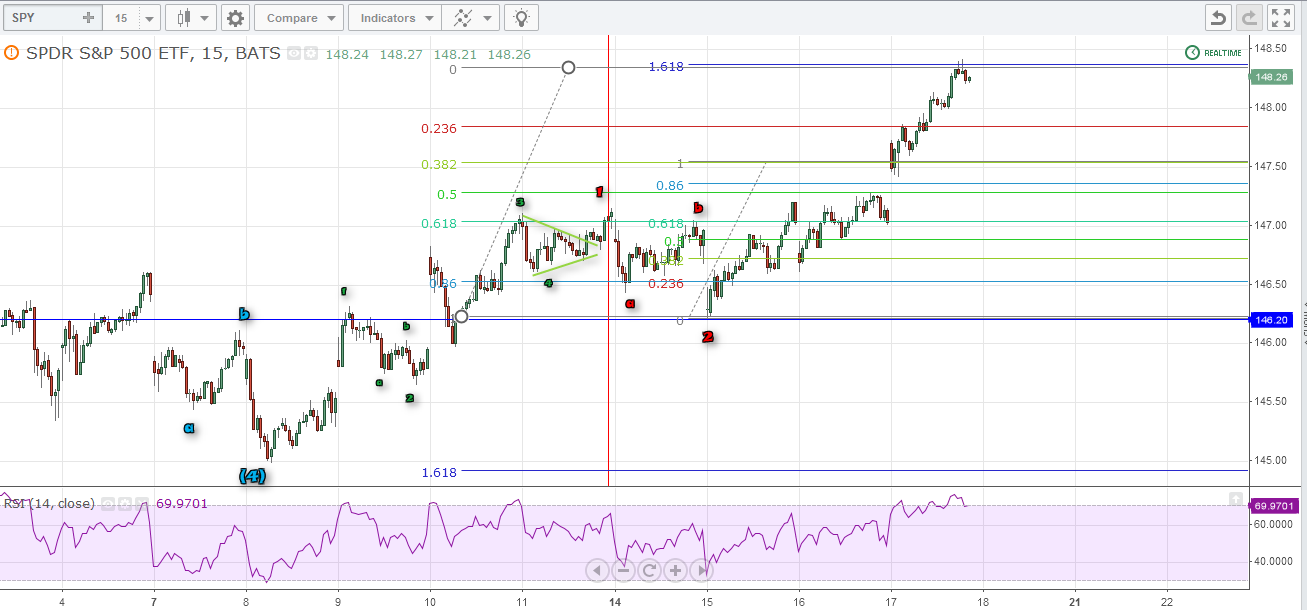Viewport: 1307px width, 610px height.
Task: Select the lower Fibonacci anchor circle at 146.20
Action: tap(461, 316)
